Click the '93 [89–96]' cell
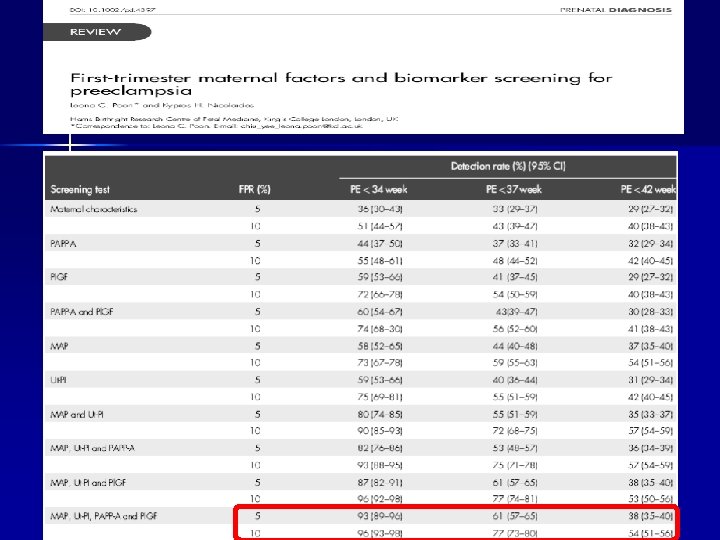Image resolution: width=720 pixels, height=540 pixels. coord(380,516)
